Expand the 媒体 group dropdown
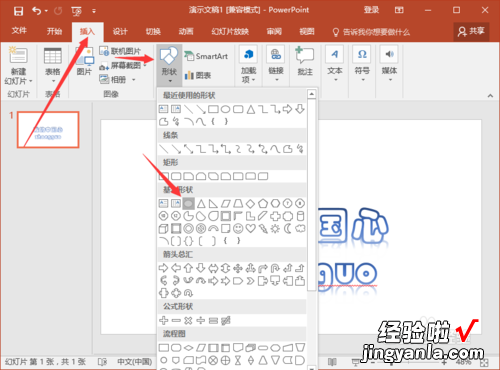Viewport: 500px width, 370px height. (390, 80)
